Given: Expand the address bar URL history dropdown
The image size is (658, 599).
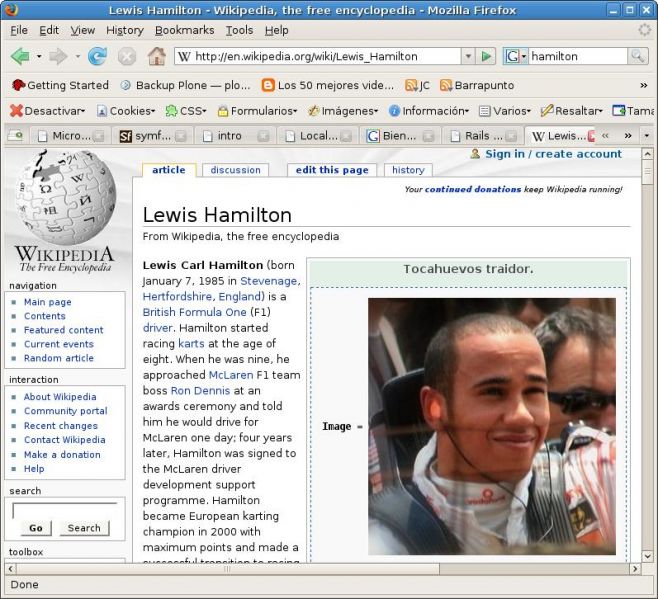Looking at the screenshot, I should pyautogui.click(x=468, y=56).
